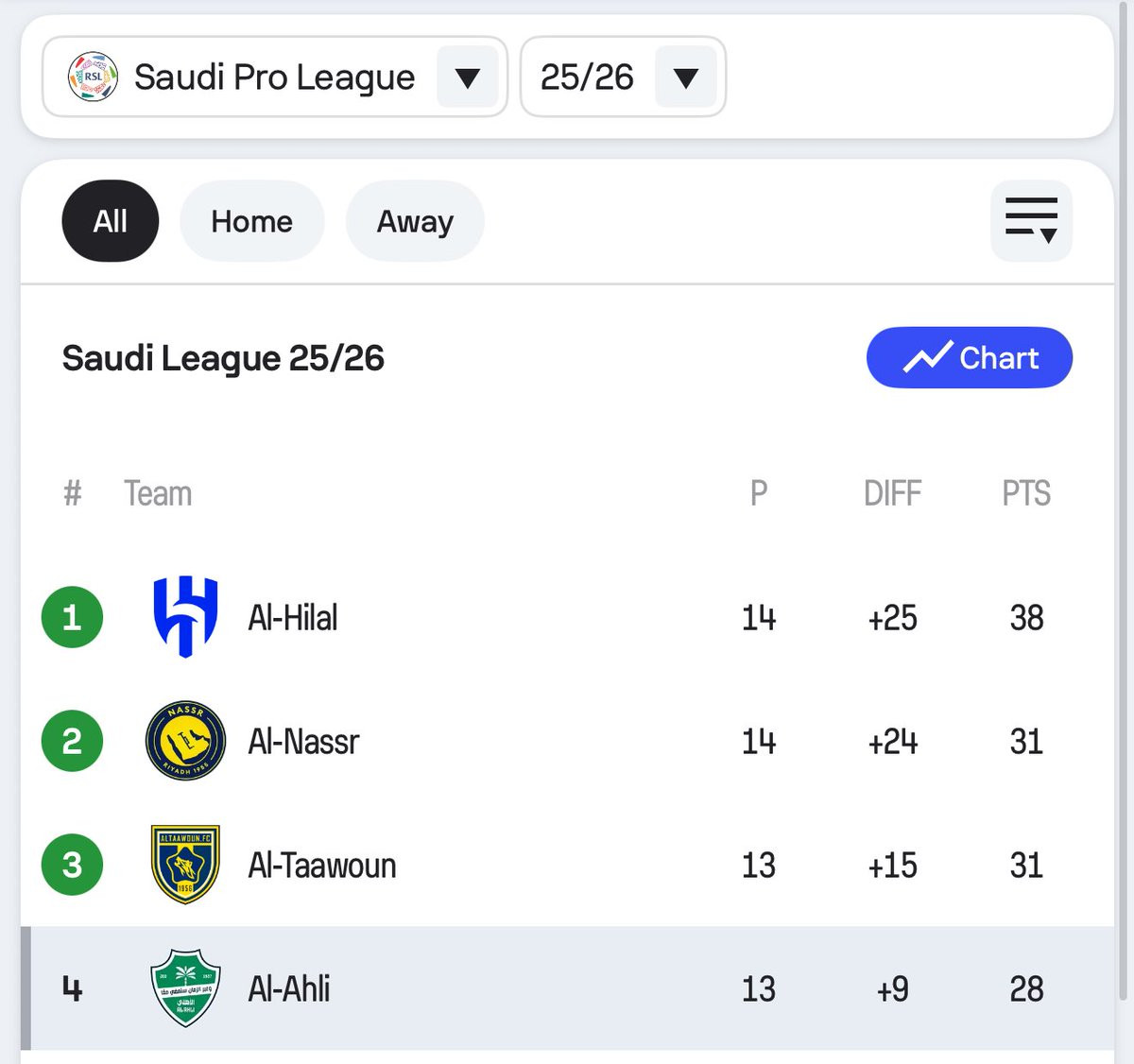Sort table by DIFF column header

tap(892, 493)
